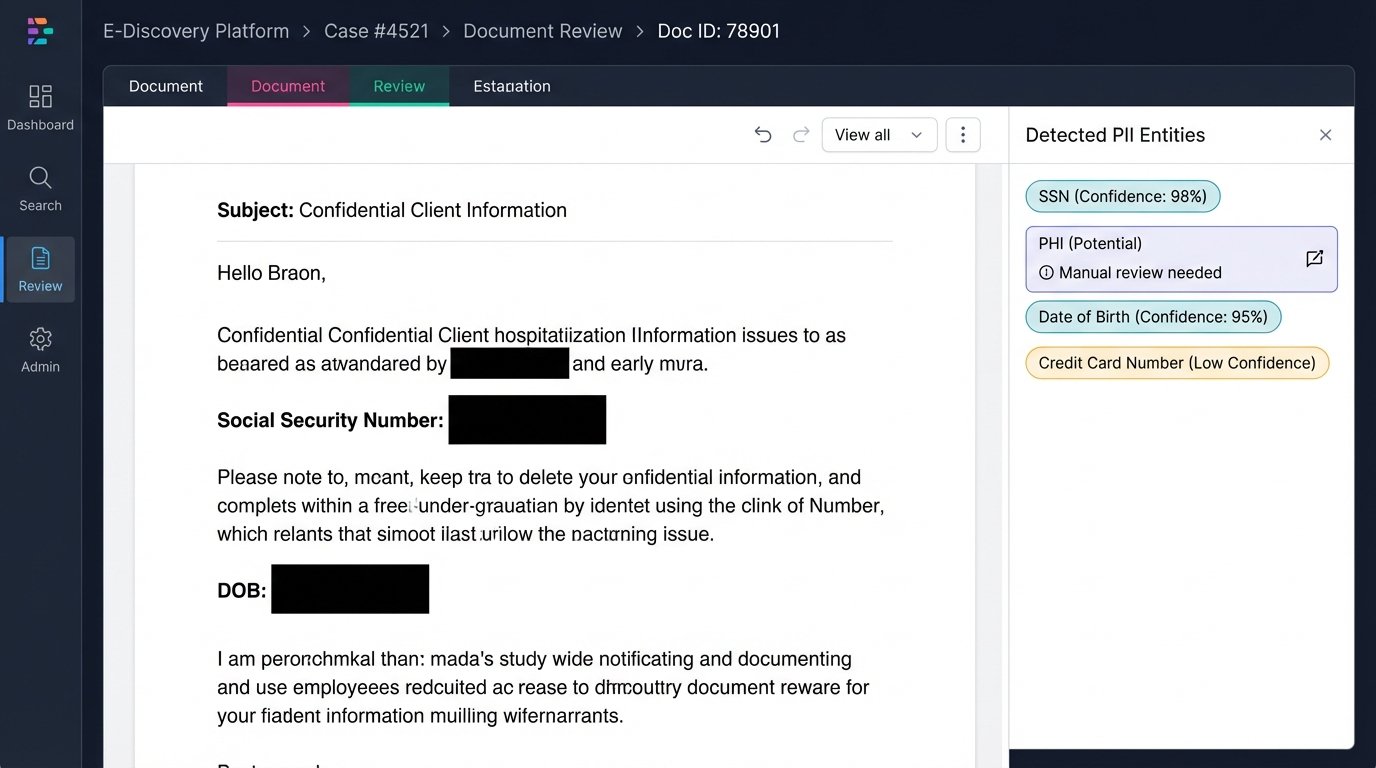Open Case #4521 from the breadcrumb
The height and width of the screenshot is (768, 1376).
[x=377, y=31]
